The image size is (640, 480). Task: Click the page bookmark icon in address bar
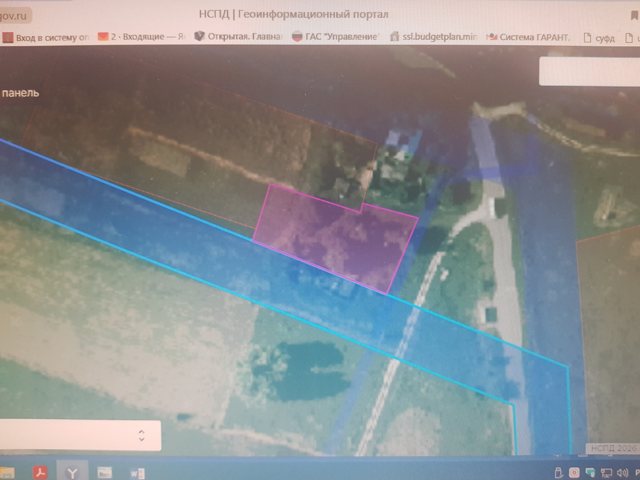[x=635, y=15]
